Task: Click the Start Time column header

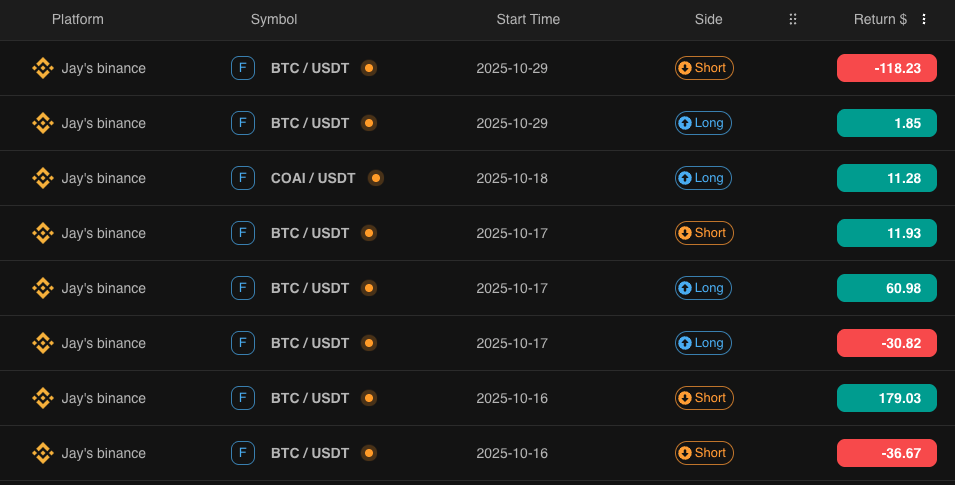Action: pyautogui.click(x=528, y=19)
